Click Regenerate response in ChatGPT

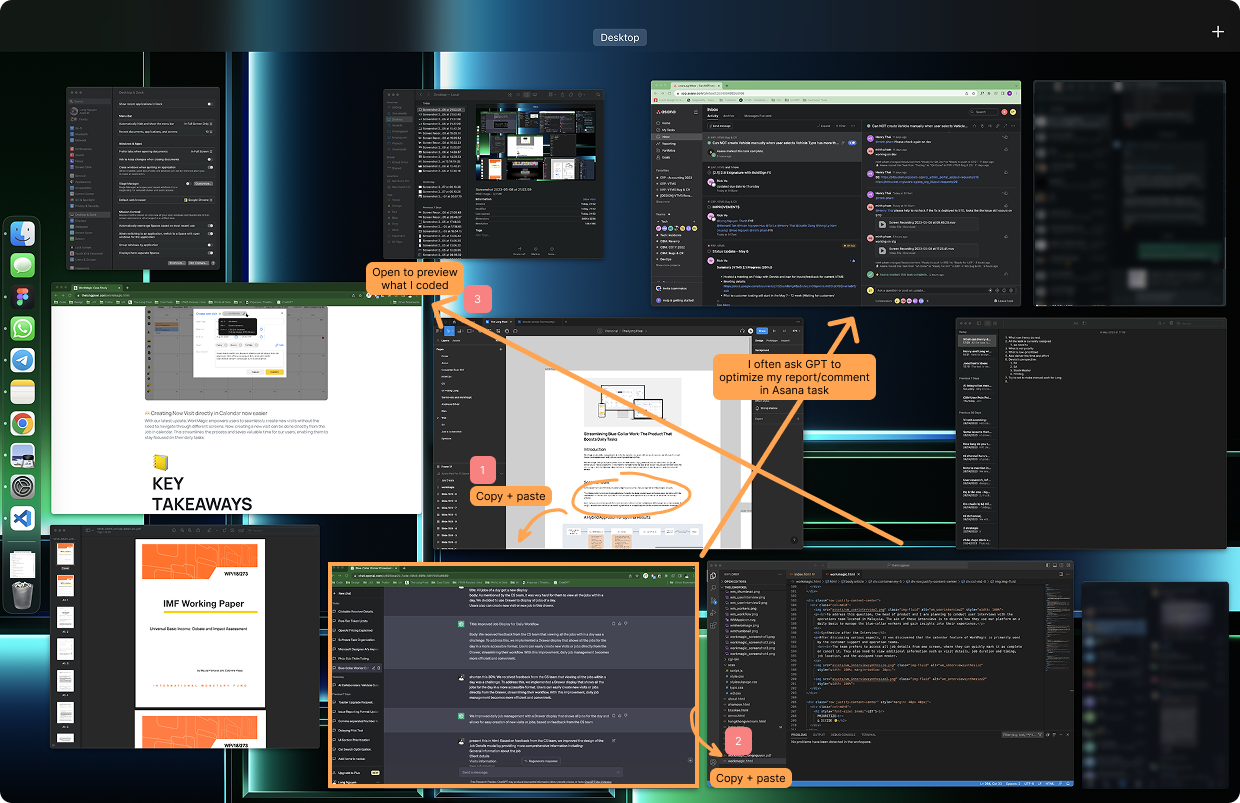(x=540, y=761)
